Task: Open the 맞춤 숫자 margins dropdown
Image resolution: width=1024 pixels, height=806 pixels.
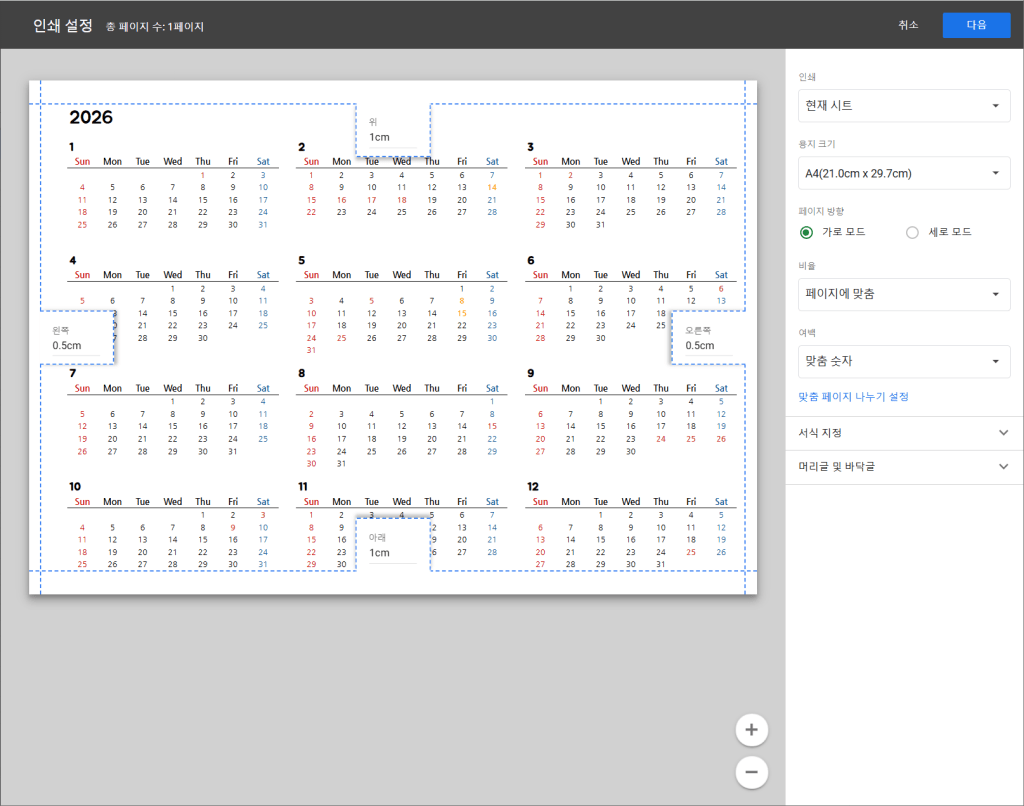Action: tap(903, 361)
